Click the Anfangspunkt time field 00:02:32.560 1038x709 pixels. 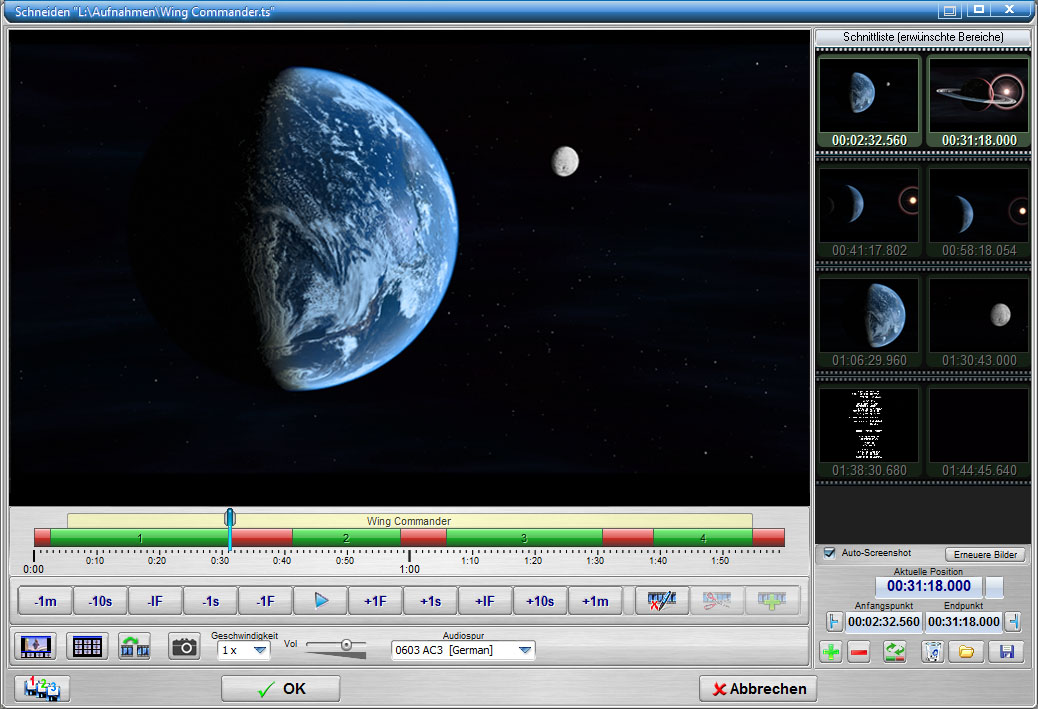click(884, 622)
